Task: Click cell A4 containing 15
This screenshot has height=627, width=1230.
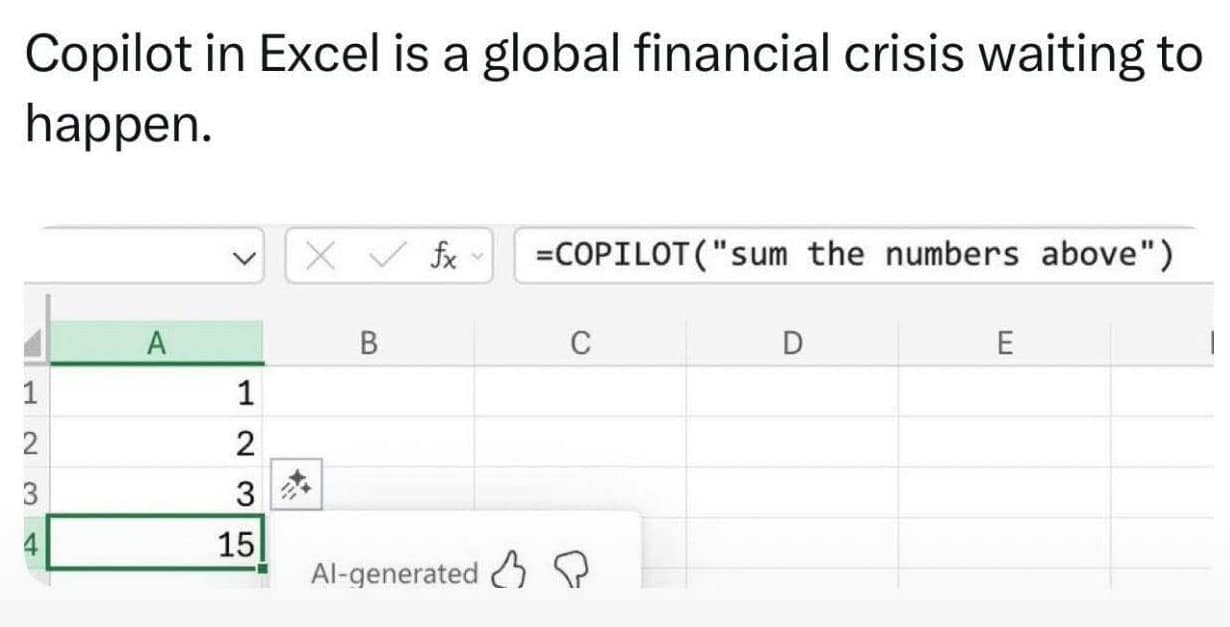Action: click(156, 544)
